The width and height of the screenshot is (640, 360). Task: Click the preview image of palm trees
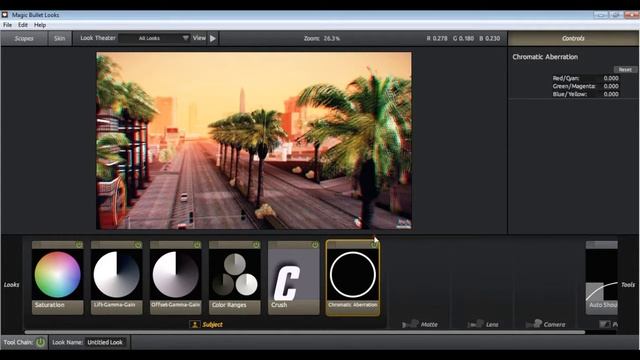254,140
